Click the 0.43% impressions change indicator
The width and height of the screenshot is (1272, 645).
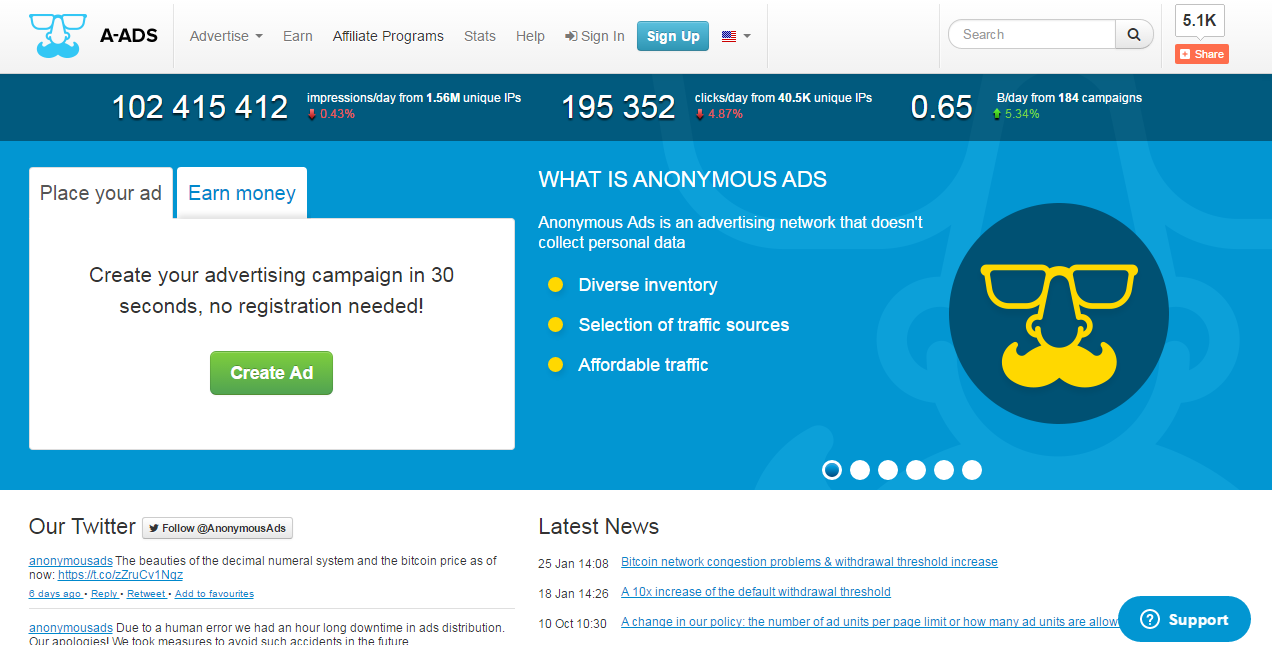pyautogui.click(x=331, y=114)
